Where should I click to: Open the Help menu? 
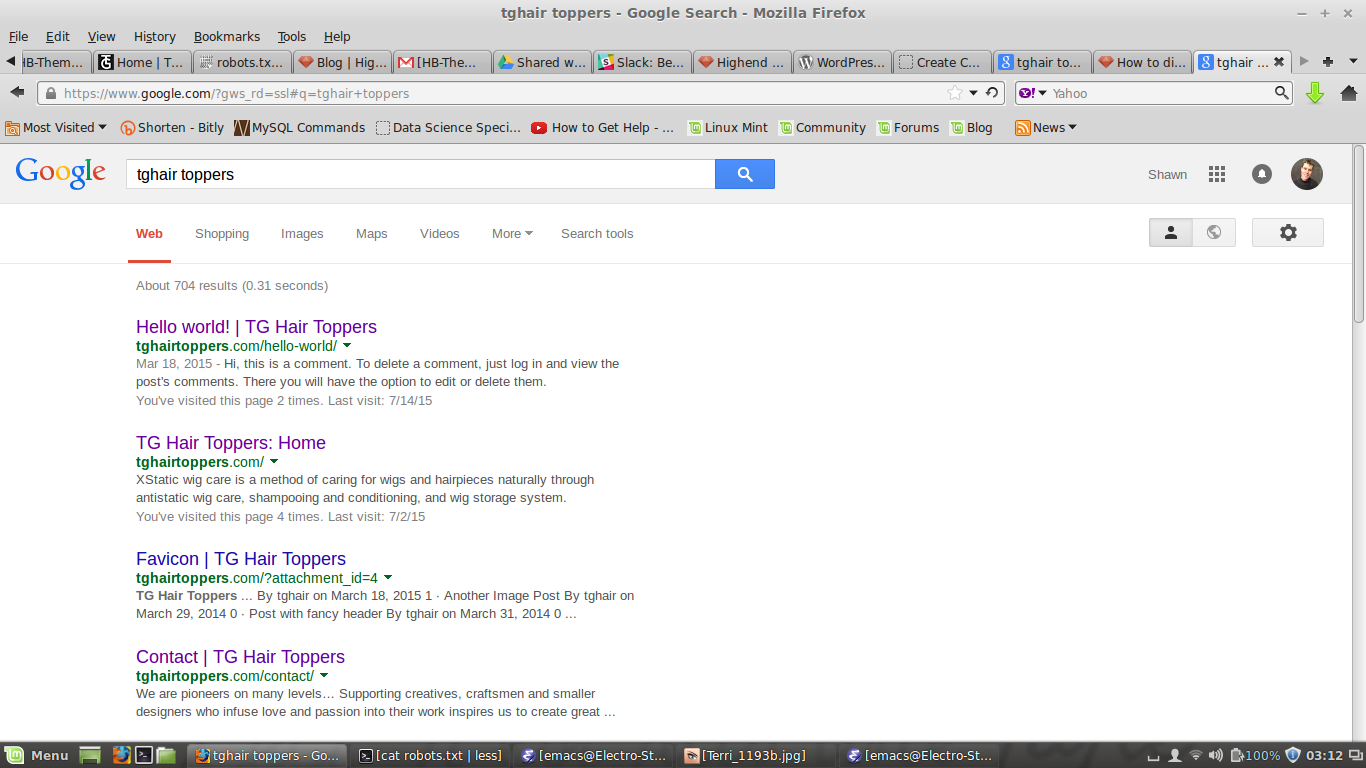tap(337, 36)
